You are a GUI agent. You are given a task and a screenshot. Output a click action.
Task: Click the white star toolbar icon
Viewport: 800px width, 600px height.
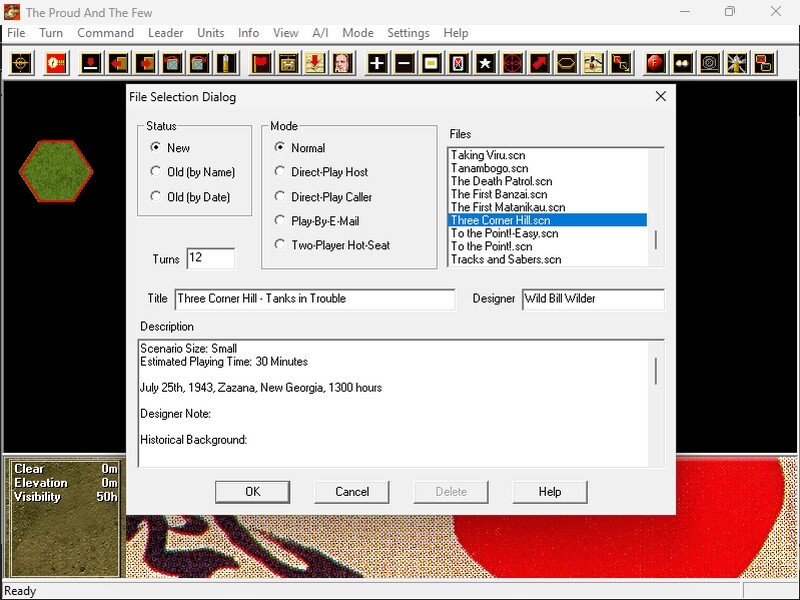485,63
